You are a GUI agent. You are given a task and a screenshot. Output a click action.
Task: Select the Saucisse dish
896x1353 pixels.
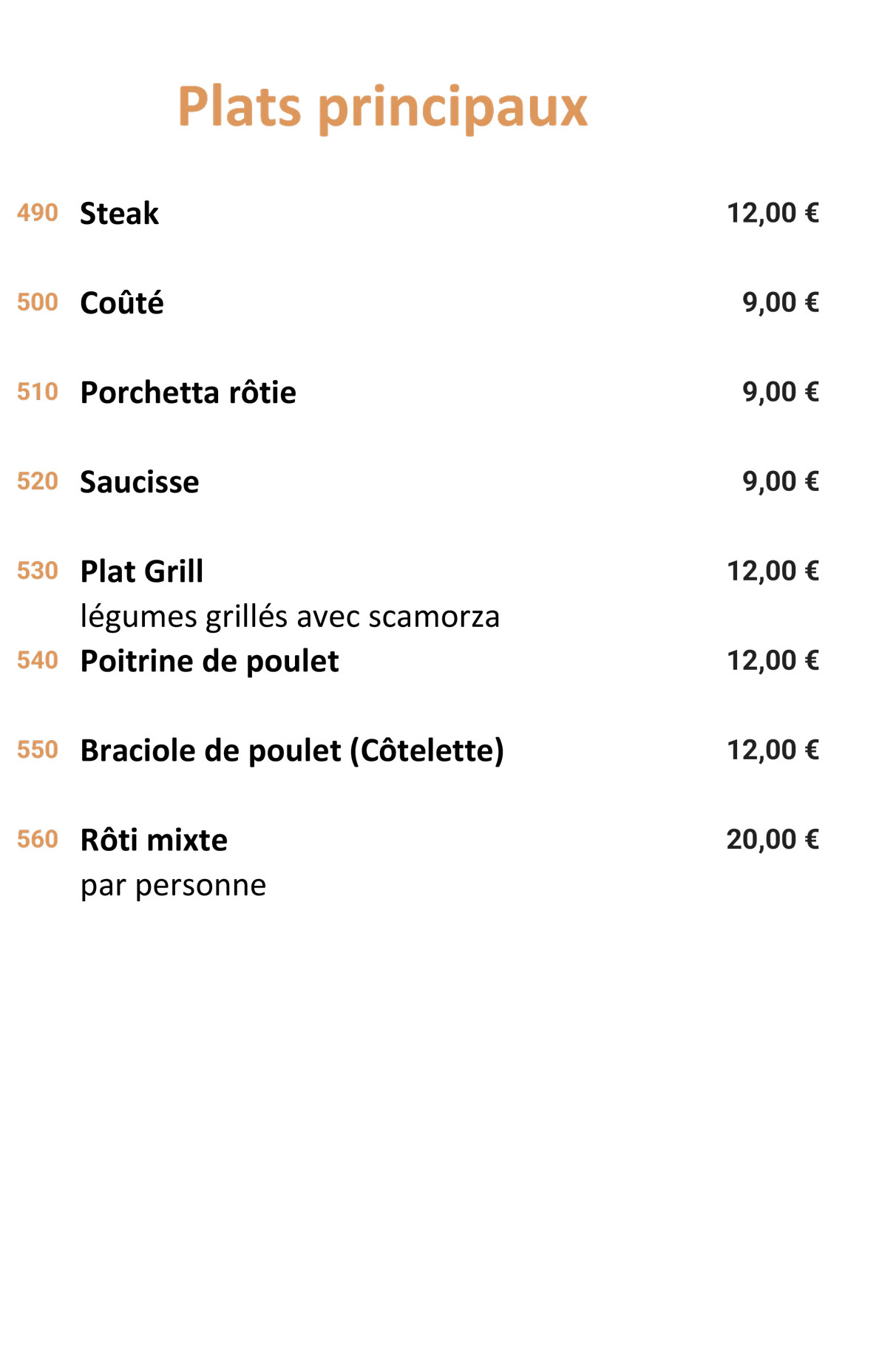140,482
